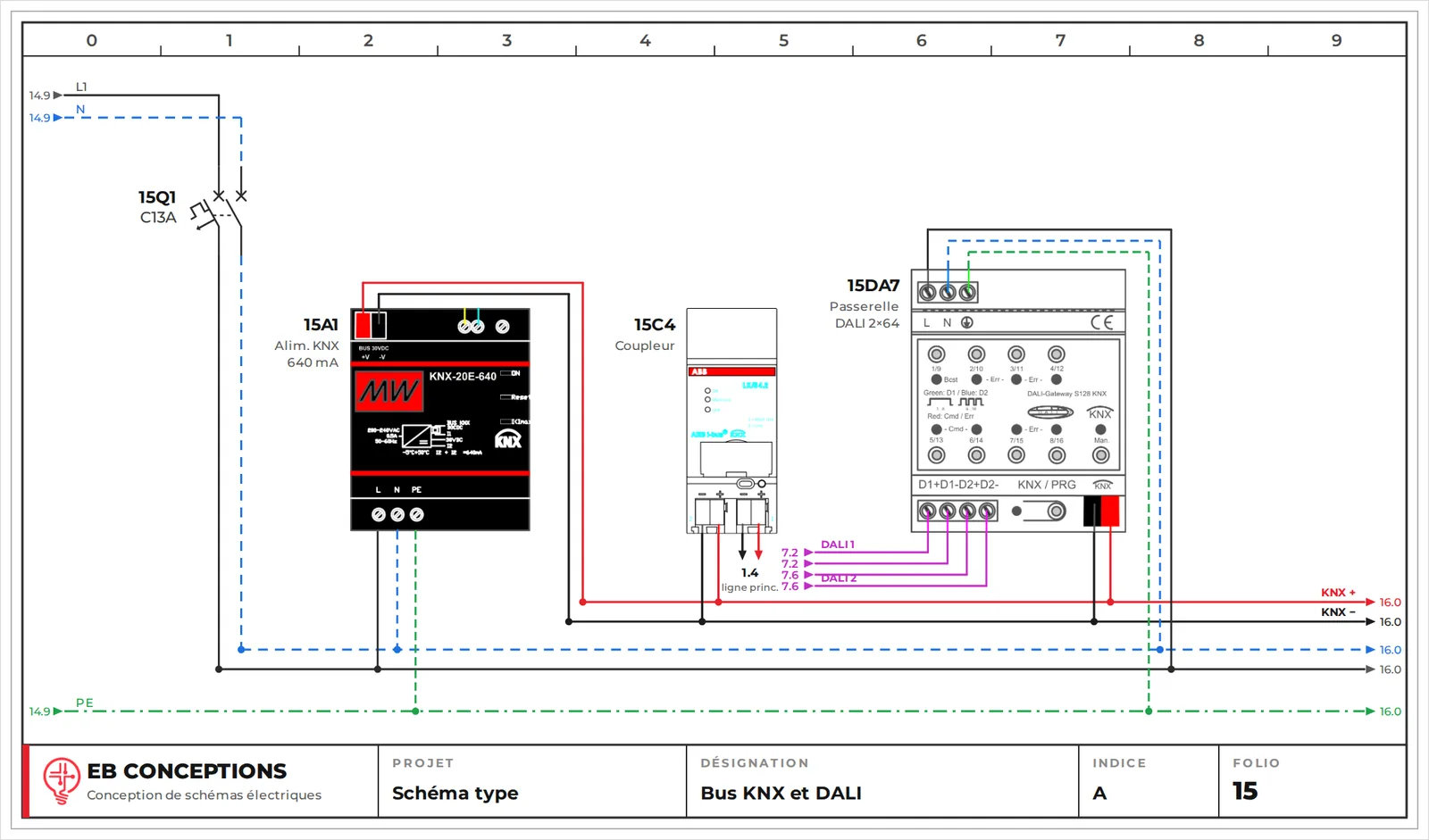Click the "Schéma type" project name
The image size is (1429, 840).
455,793
